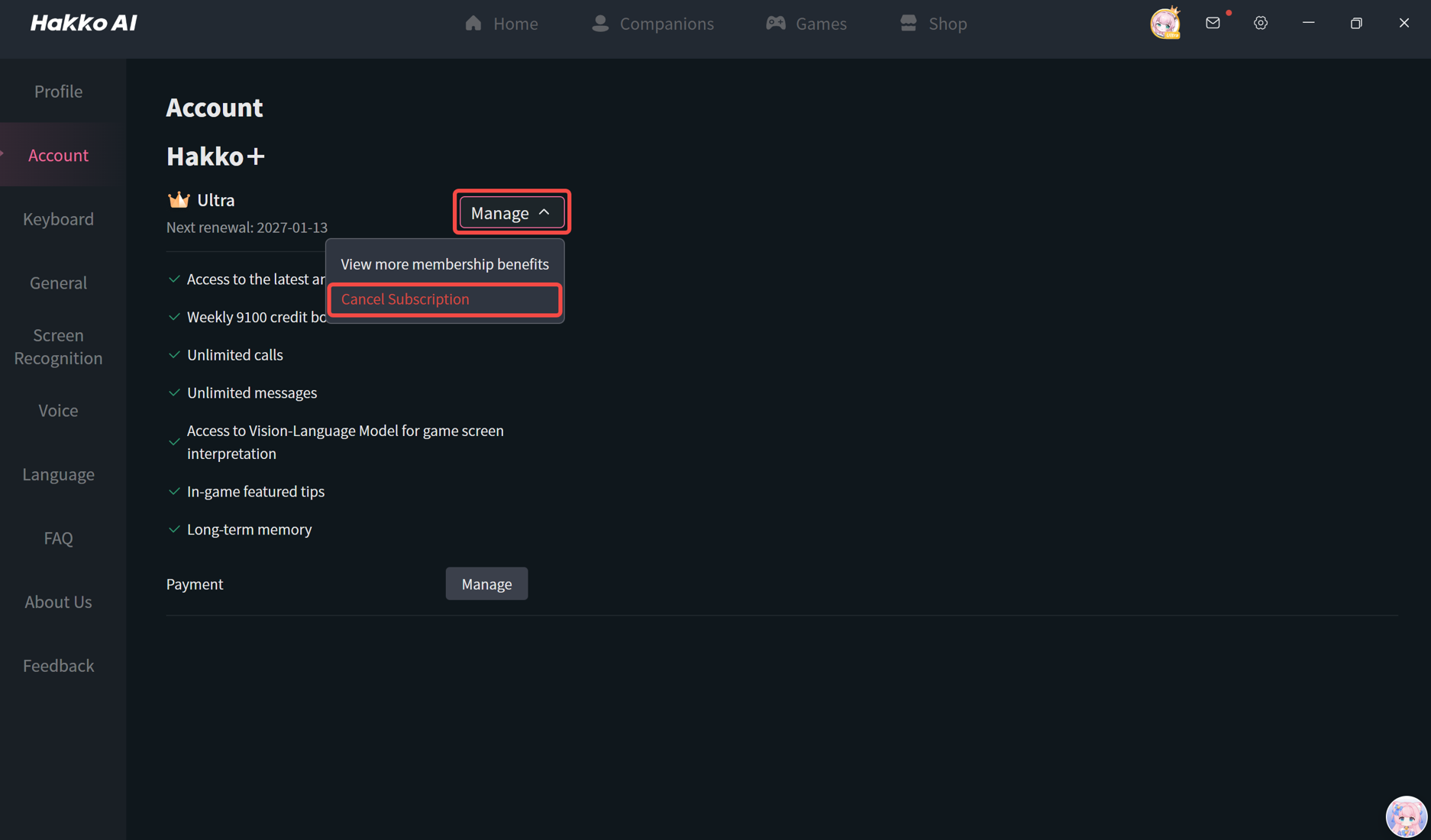Open Screen Recognition settings

pyautogui.click(x=58, y=346)
